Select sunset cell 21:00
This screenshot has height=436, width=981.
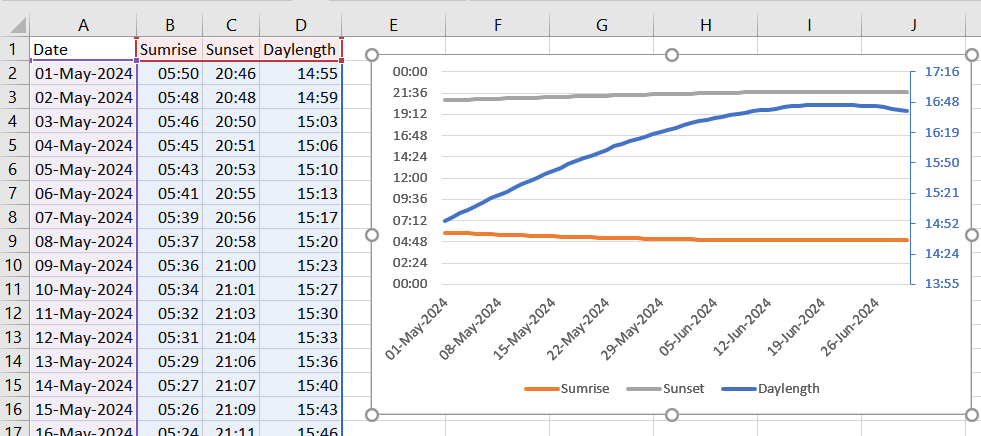point(231,265)
